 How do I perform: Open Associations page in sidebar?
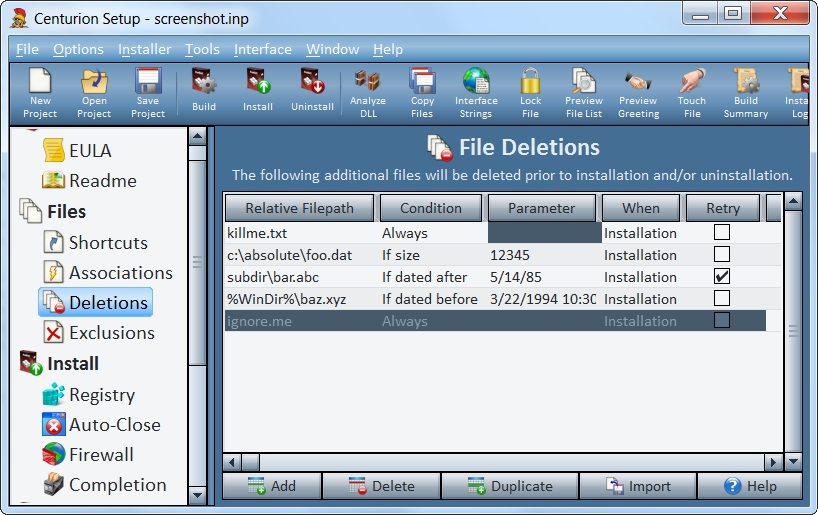107,273
